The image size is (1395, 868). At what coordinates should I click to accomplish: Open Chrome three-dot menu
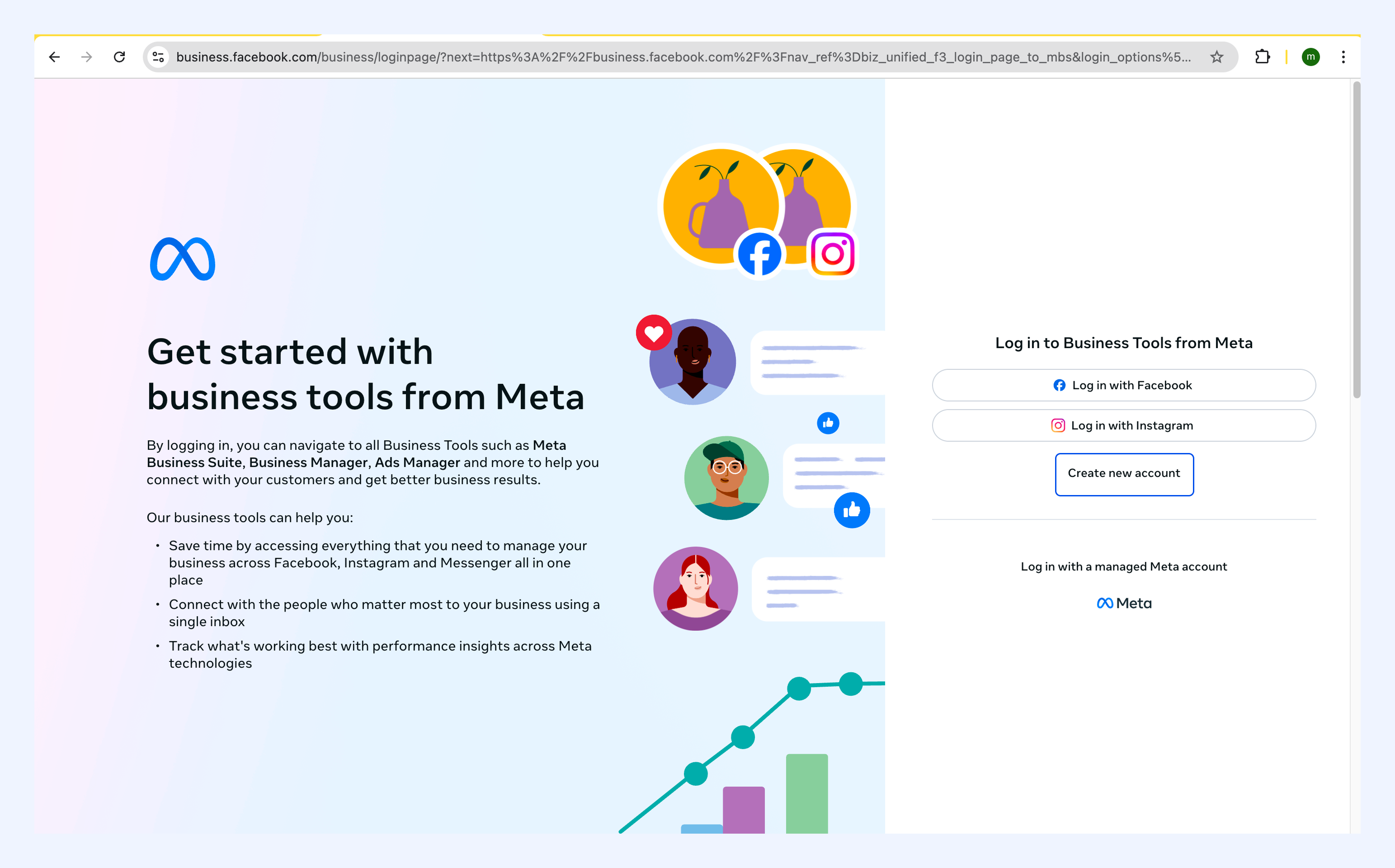coord(1343,57)
